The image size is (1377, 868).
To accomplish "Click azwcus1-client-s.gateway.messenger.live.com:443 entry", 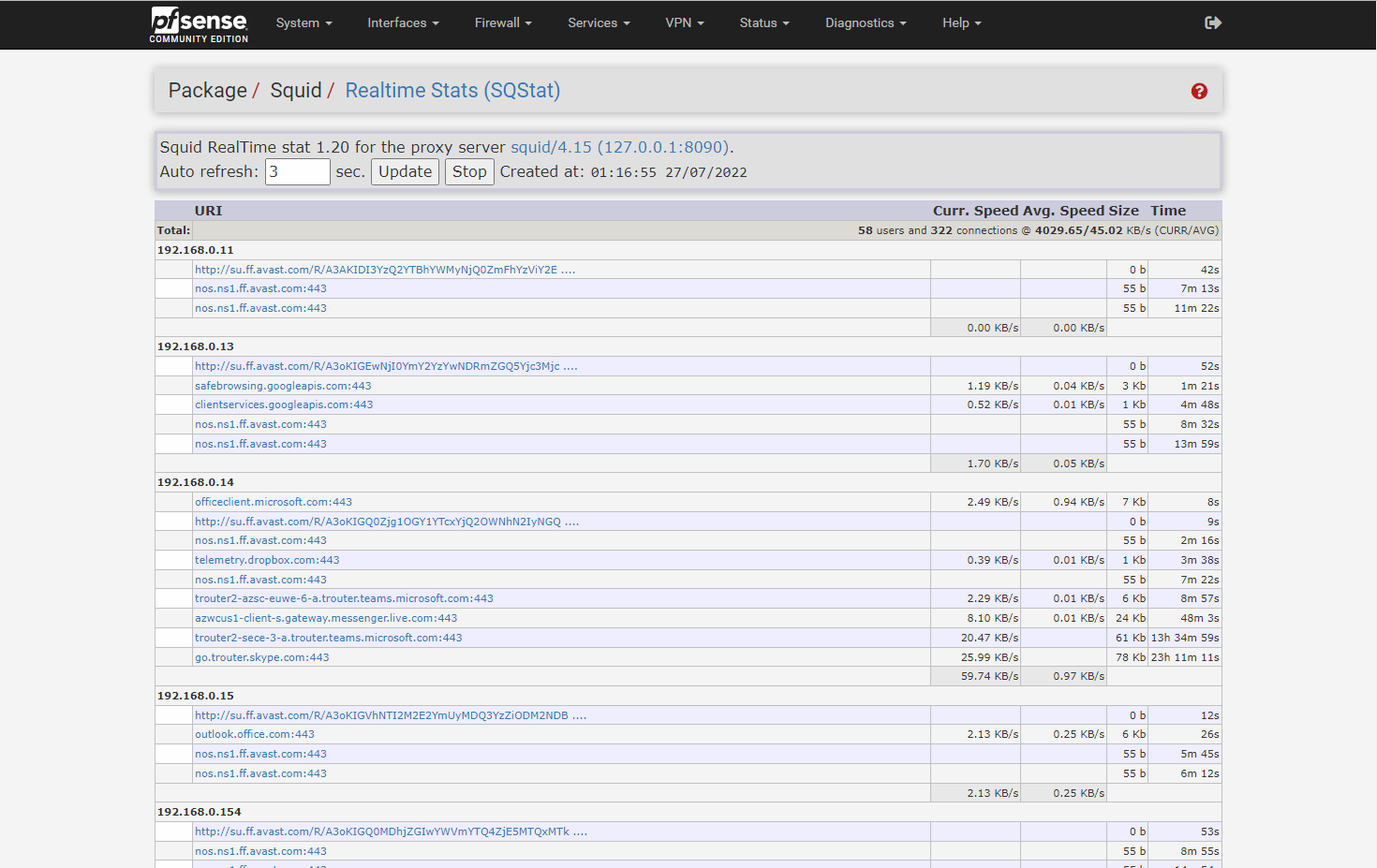I will pos(326,618).
